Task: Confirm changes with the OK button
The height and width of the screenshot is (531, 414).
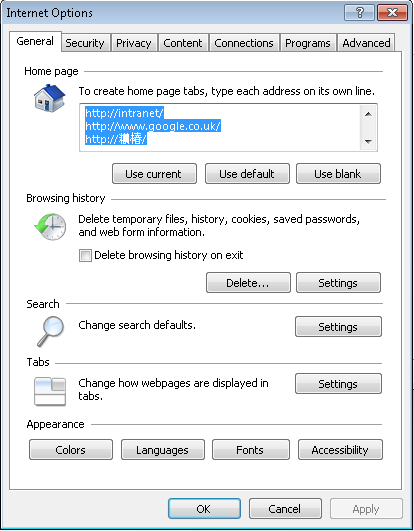Action: point(204,508)
